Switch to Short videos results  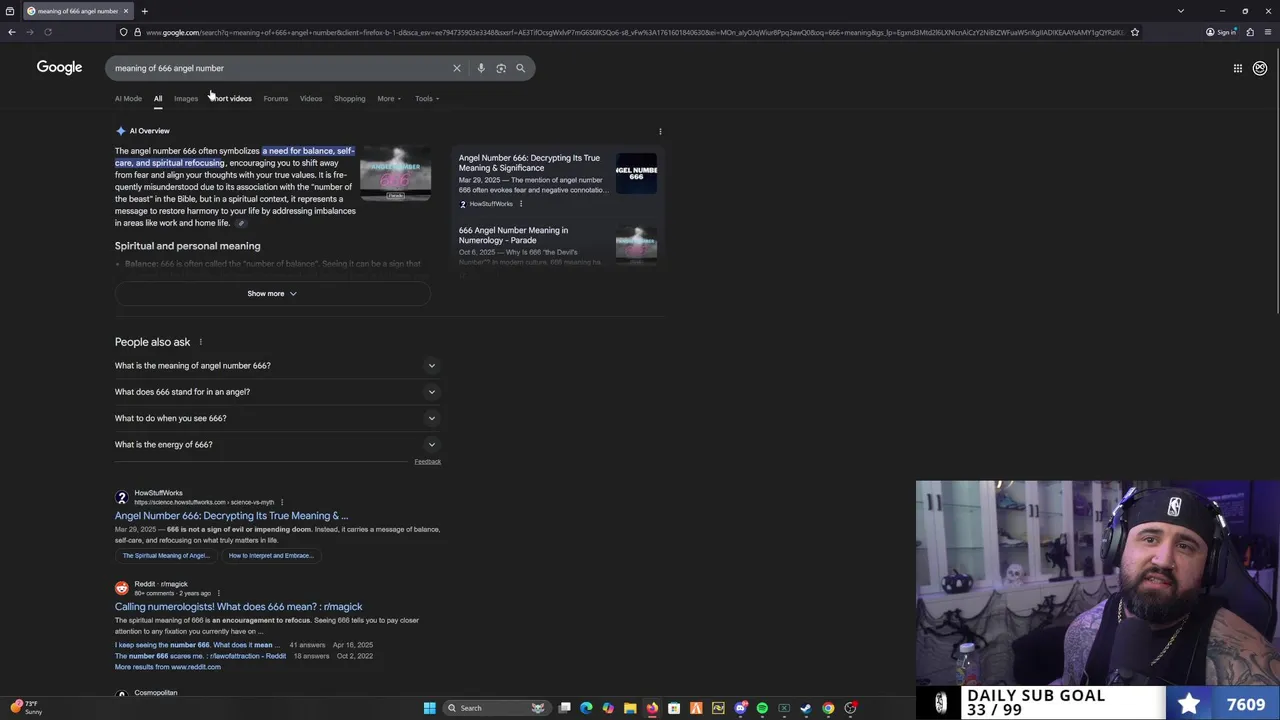tap(231, 99)
